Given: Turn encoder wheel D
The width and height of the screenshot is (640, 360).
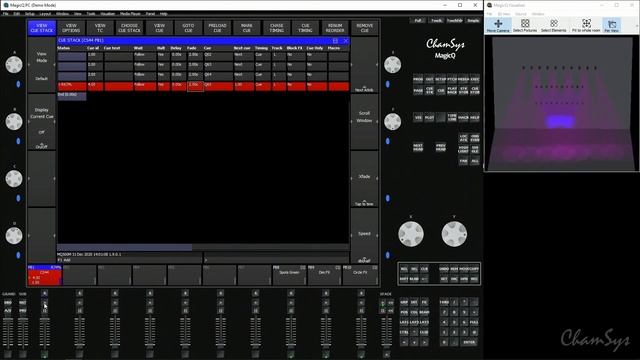Looking at the screenshot, I should click(14, 236).
